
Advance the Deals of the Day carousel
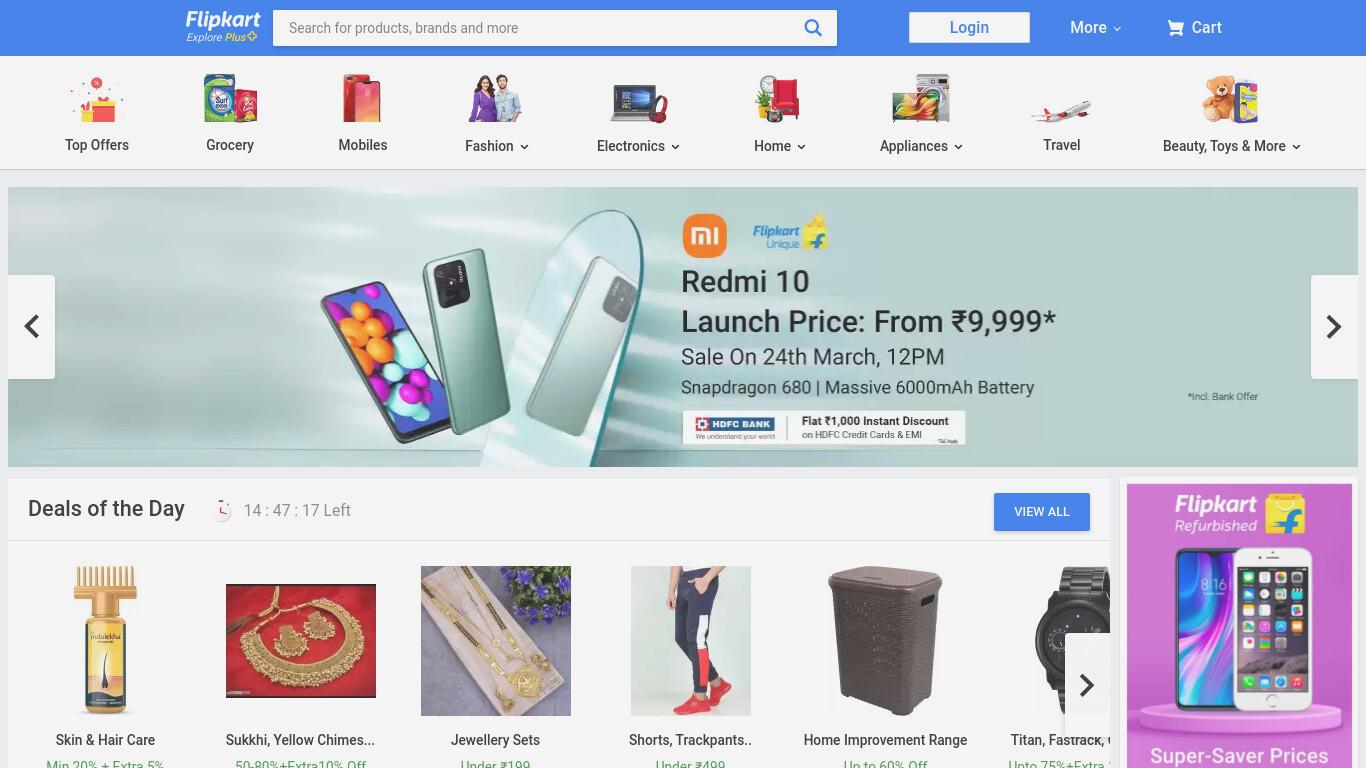click(x=1087, y=685)
